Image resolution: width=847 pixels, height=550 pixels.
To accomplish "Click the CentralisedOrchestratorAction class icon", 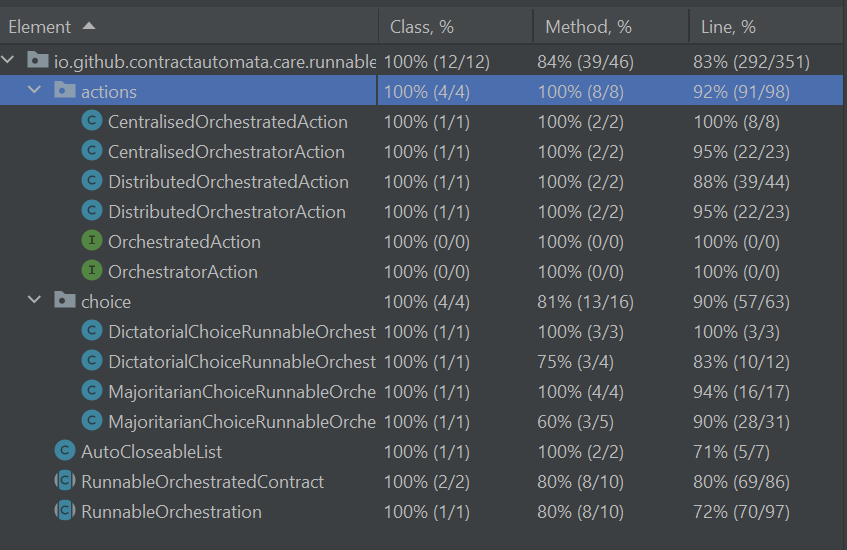I will [x=92, y=152].
